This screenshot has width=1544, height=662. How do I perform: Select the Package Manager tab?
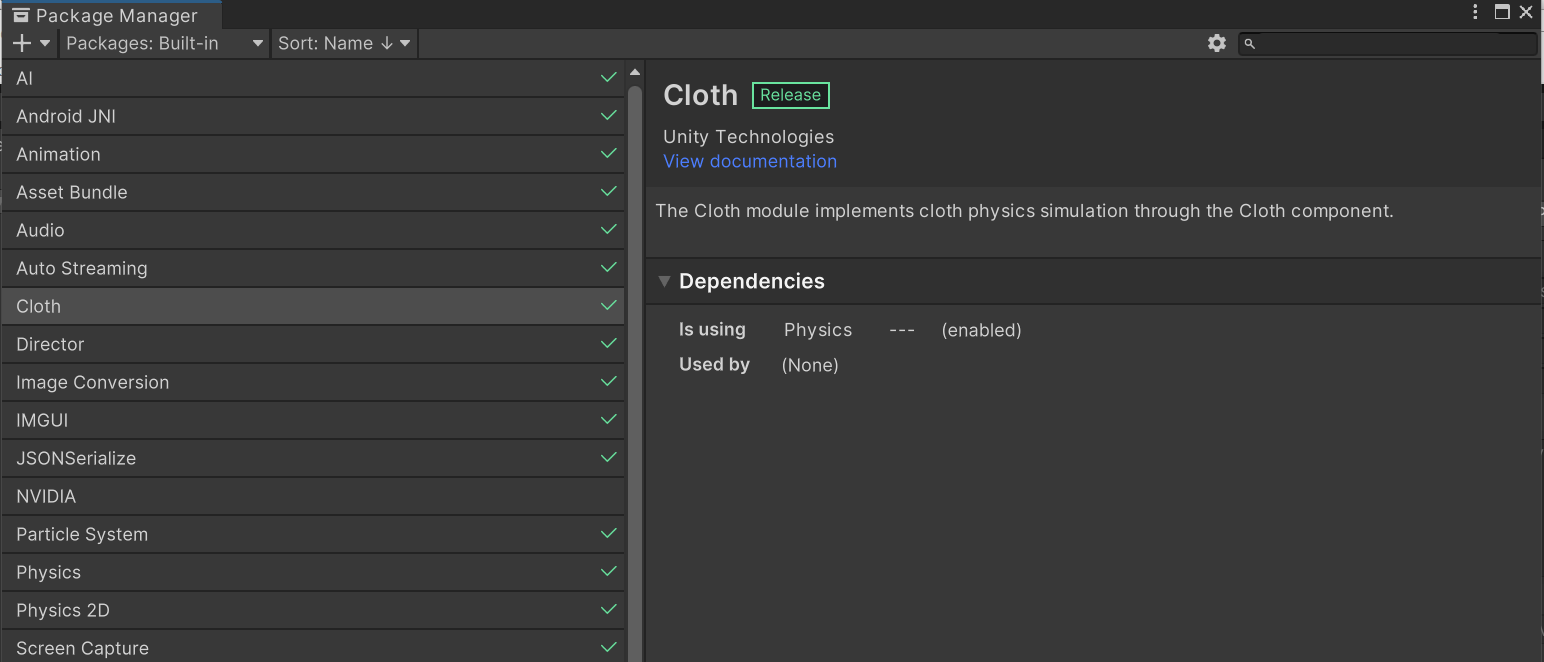click(116, 15)
